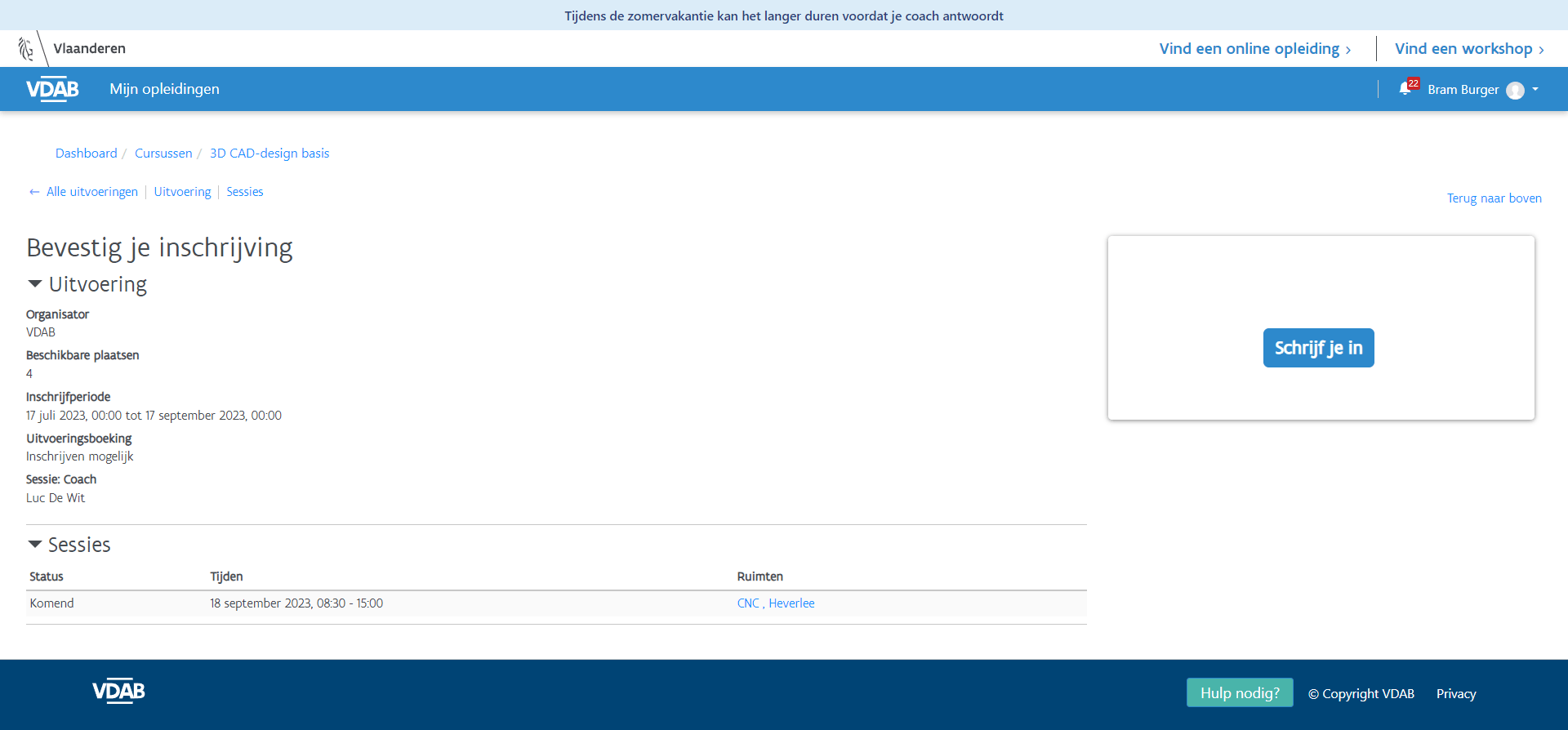Click the back arrow before Alle uitvoeringen
This screenshot has width=1568, height=730.
pos(34,192)
